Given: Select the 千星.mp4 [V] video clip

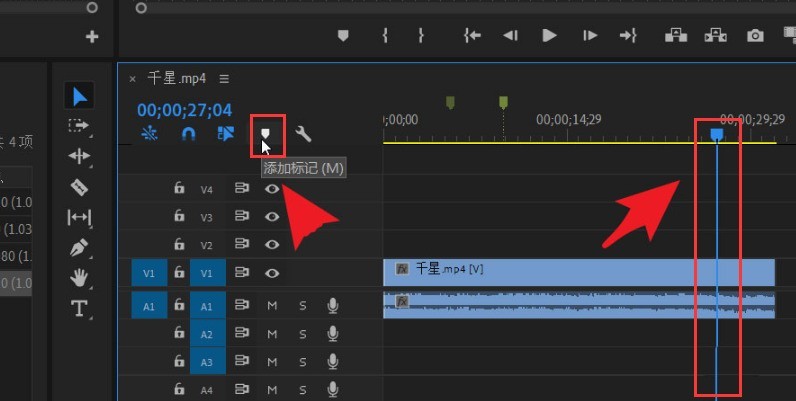Looking at the screenshot, I should 579,273.
